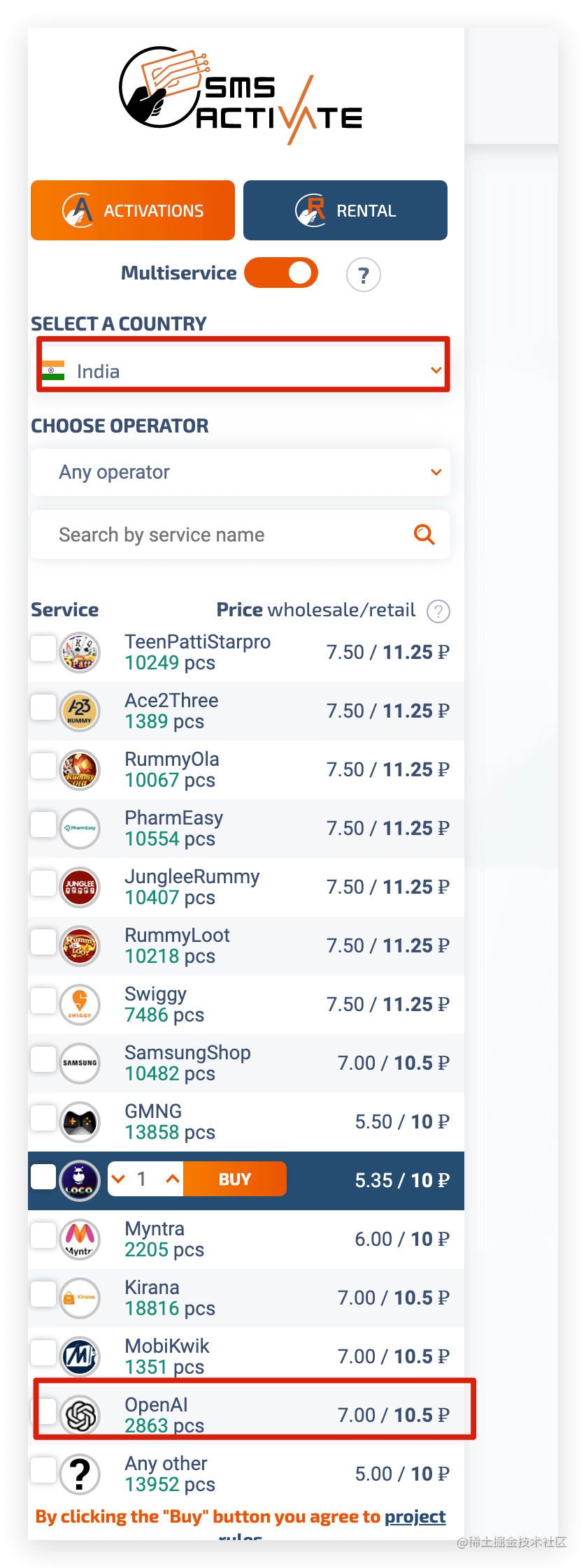Expand the Any operator dropdown
This screenshot has height=1568, width=586.
click(x=240, y=472)
